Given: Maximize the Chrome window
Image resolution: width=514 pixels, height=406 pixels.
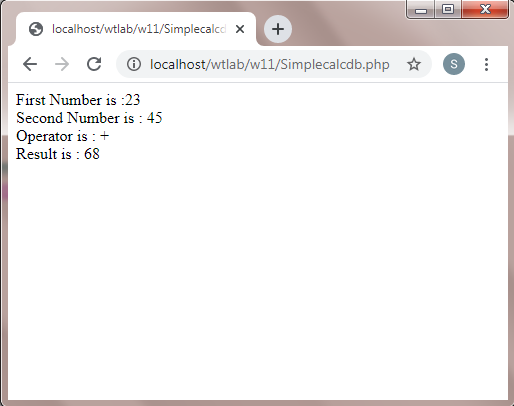Looking at the screenshot, I should (x=448, y=10).
